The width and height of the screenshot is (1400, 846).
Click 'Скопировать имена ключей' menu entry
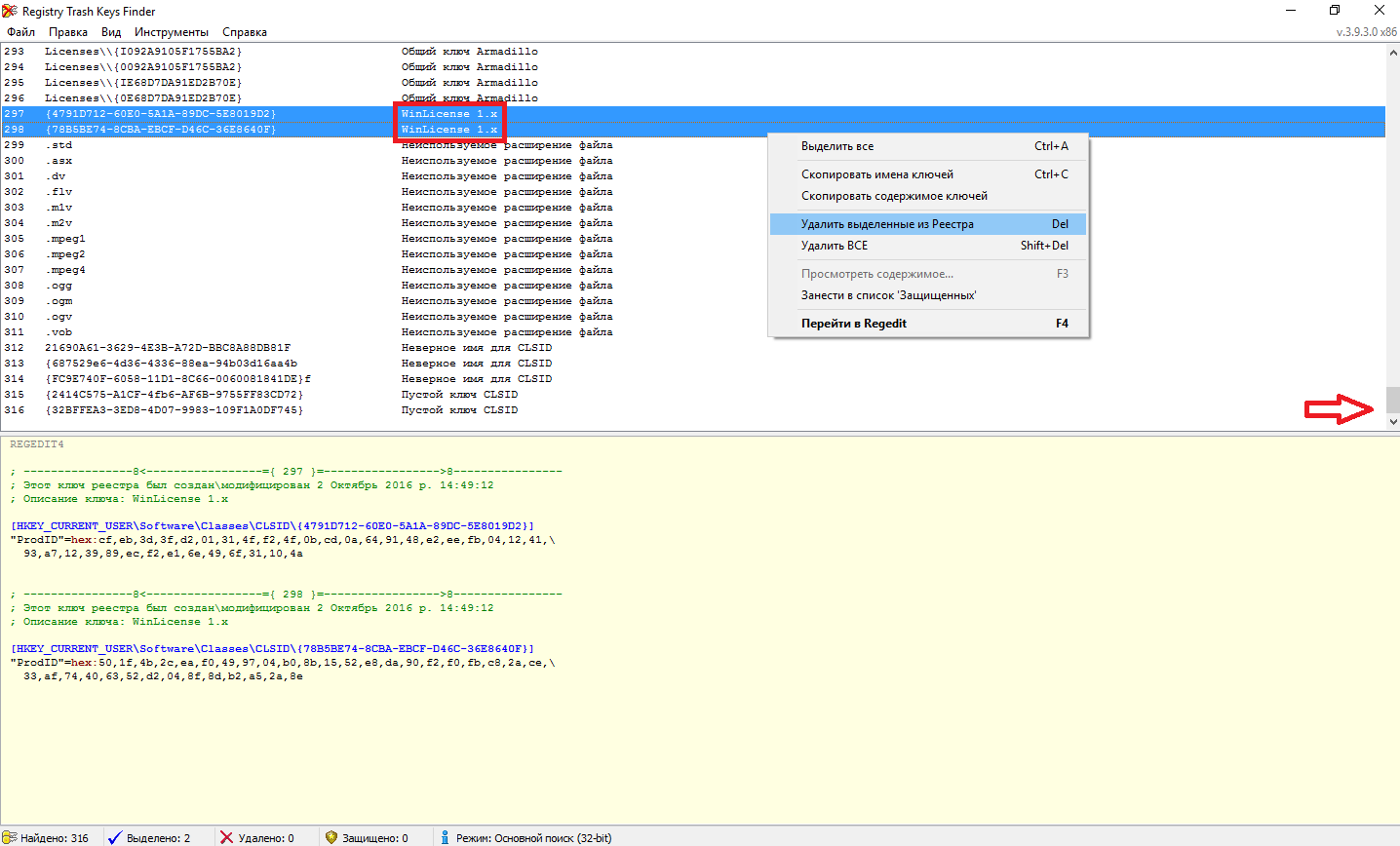(x=877, y=174)
